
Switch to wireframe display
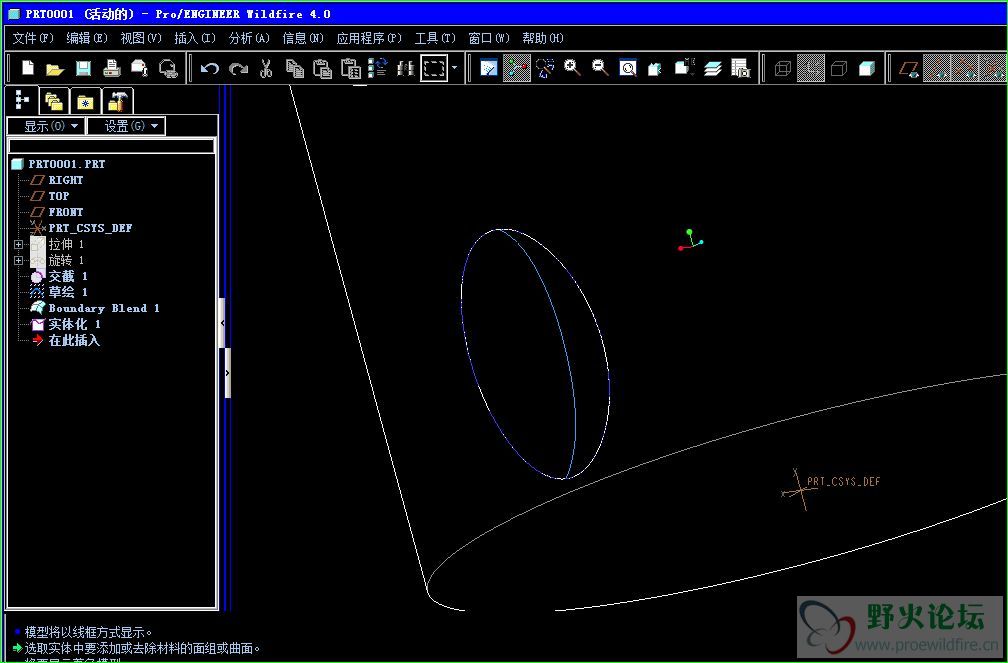pyautogui.click(x=783, y=68)
